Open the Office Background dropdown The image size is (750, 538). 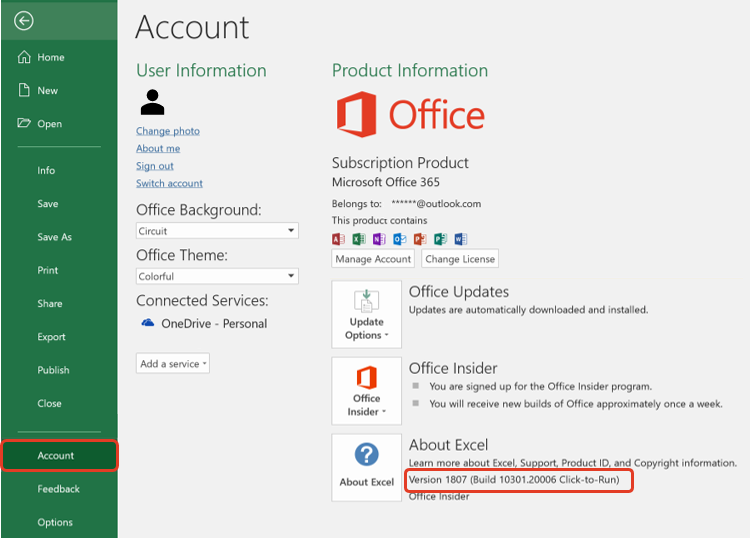(x=217, y=231)
